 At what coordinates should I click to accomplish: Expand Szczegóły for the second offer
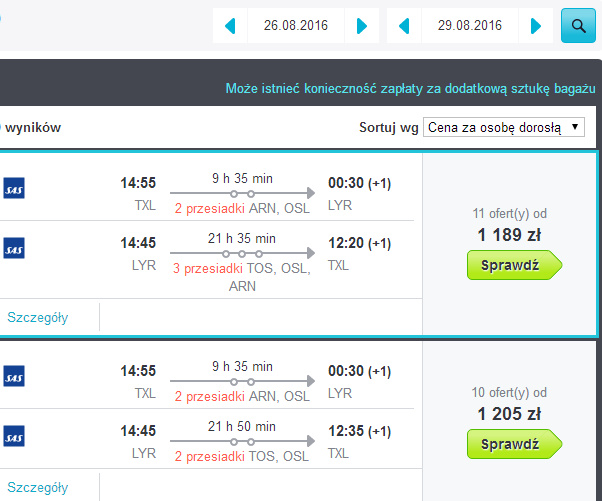(x=38, y=487)
